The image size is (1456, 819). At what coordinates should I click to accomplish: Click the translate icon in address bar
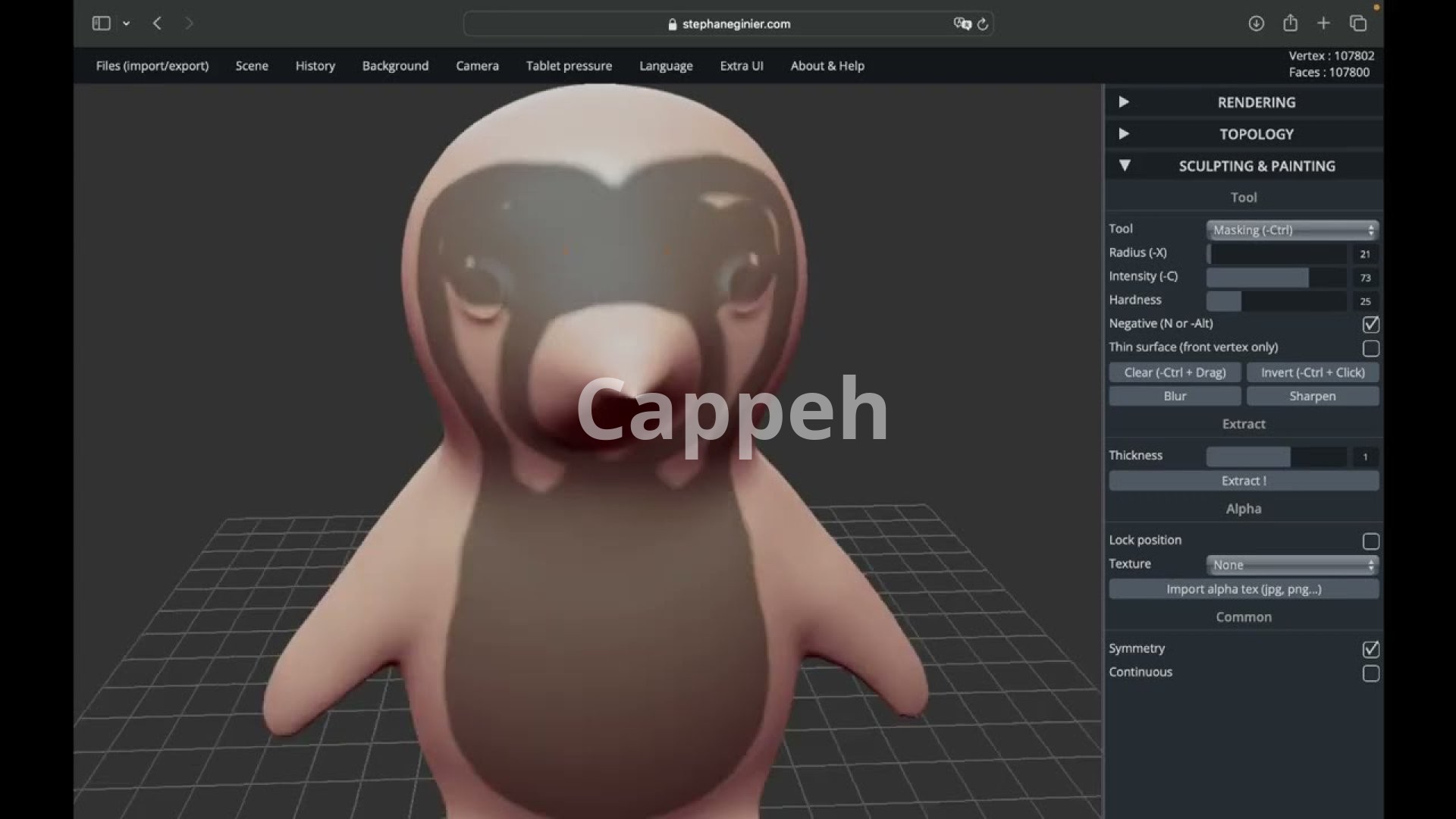[x=962, y=24]
